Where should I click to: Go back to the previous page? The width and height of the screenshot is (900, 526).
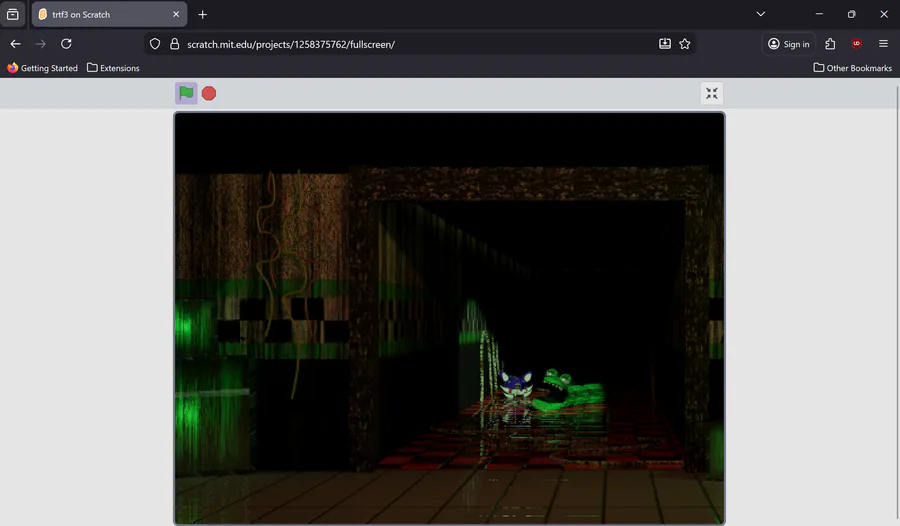pos(15,44)
